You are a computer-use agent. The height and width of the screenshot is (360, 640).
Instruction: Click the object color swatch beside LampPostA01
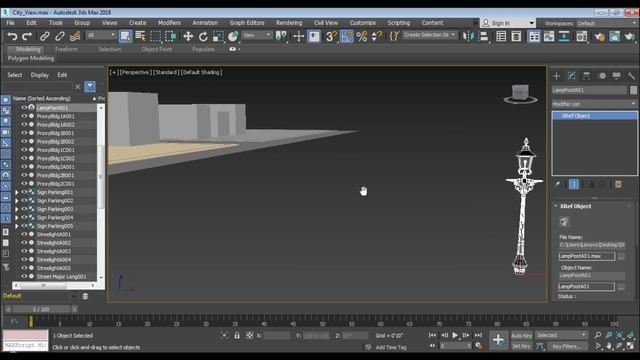[633, 90]
